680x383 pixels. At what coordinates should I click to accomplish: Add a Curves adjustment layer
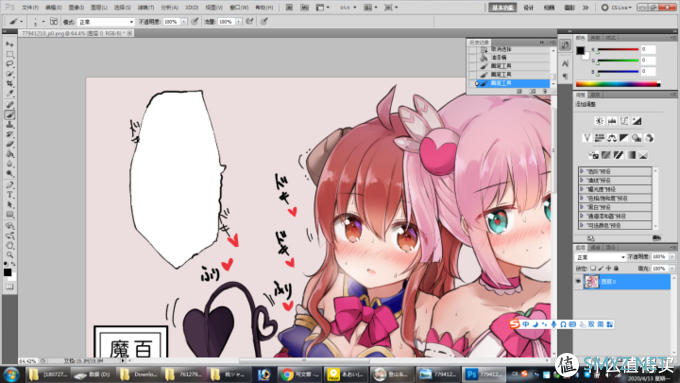(x=624, y=121)
